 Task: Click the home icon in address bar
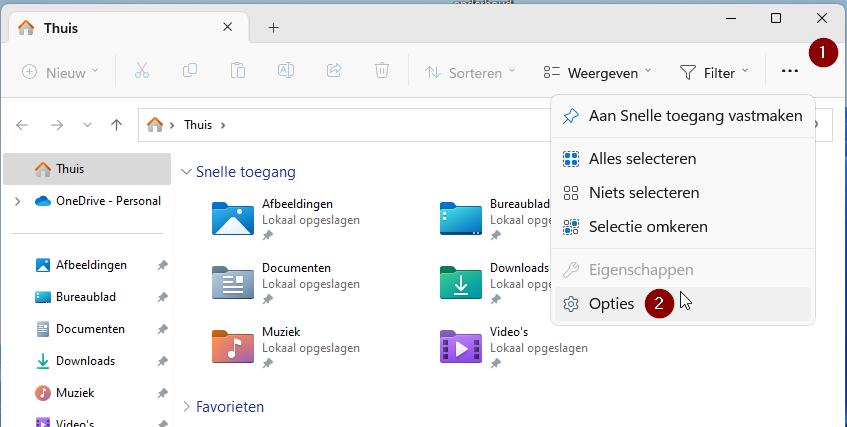click(x=155, y=125)
